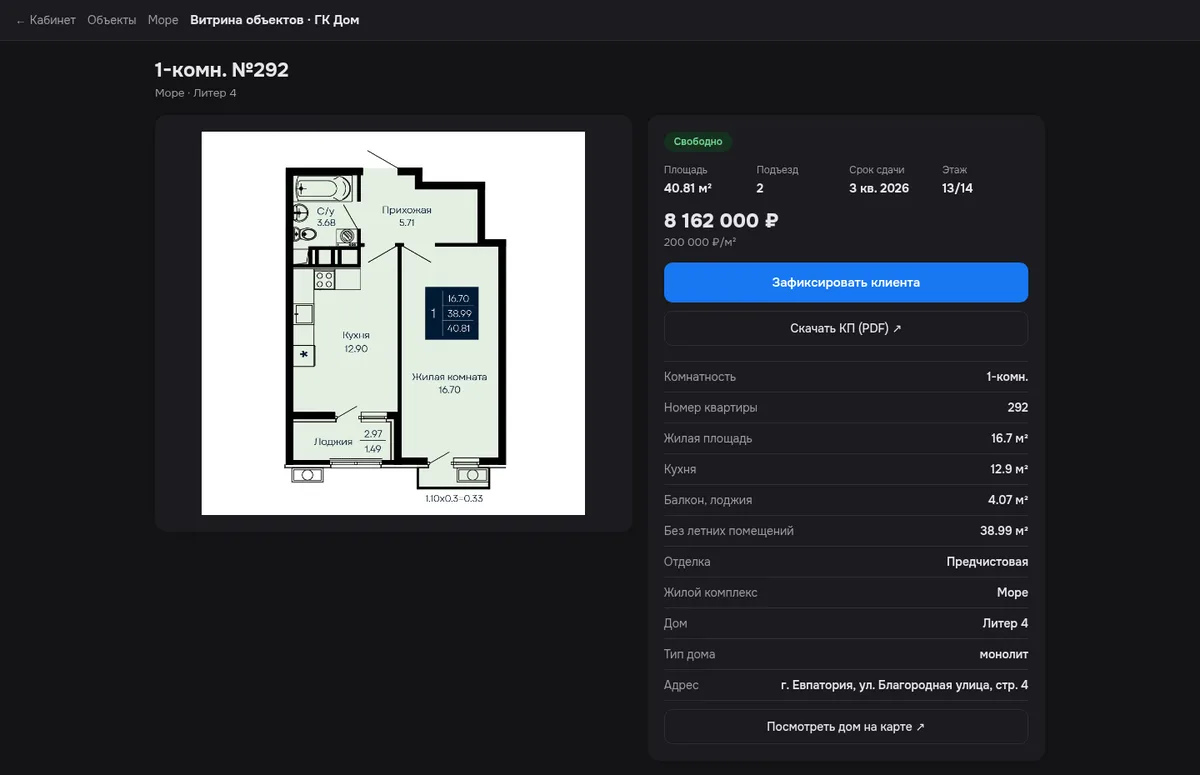Select the 40.81 м² area value
Image resolution: width=1200 pixels, height=775 pixels.
688,188
